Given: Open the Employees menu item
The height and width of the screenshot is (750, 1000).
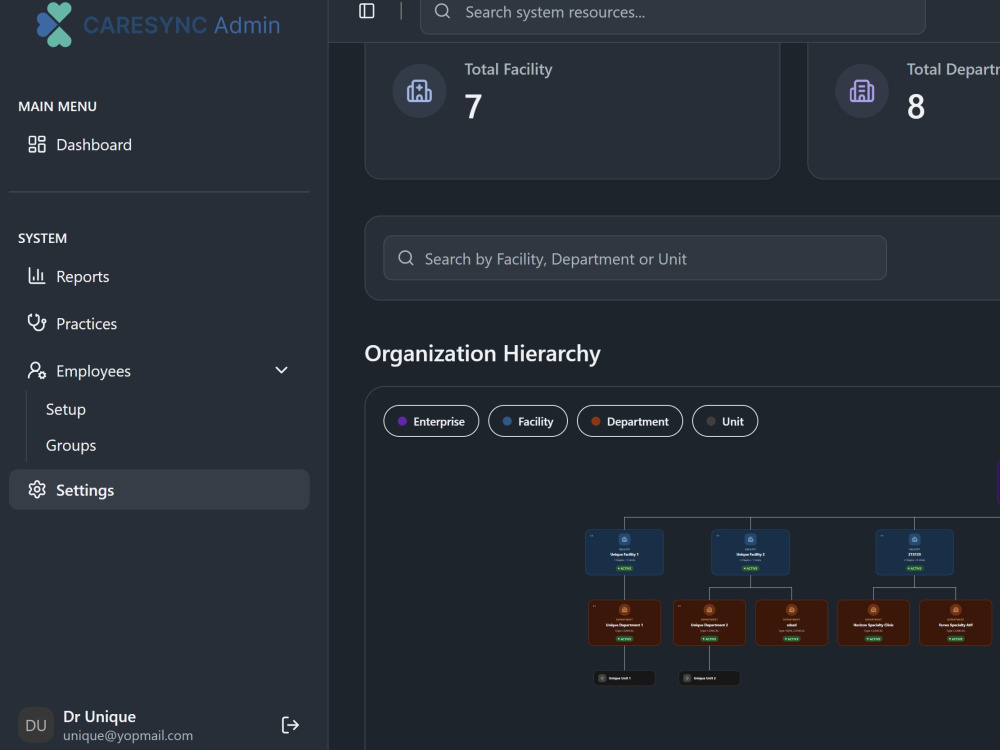Looking at the screenshot, I should [159, 371].
